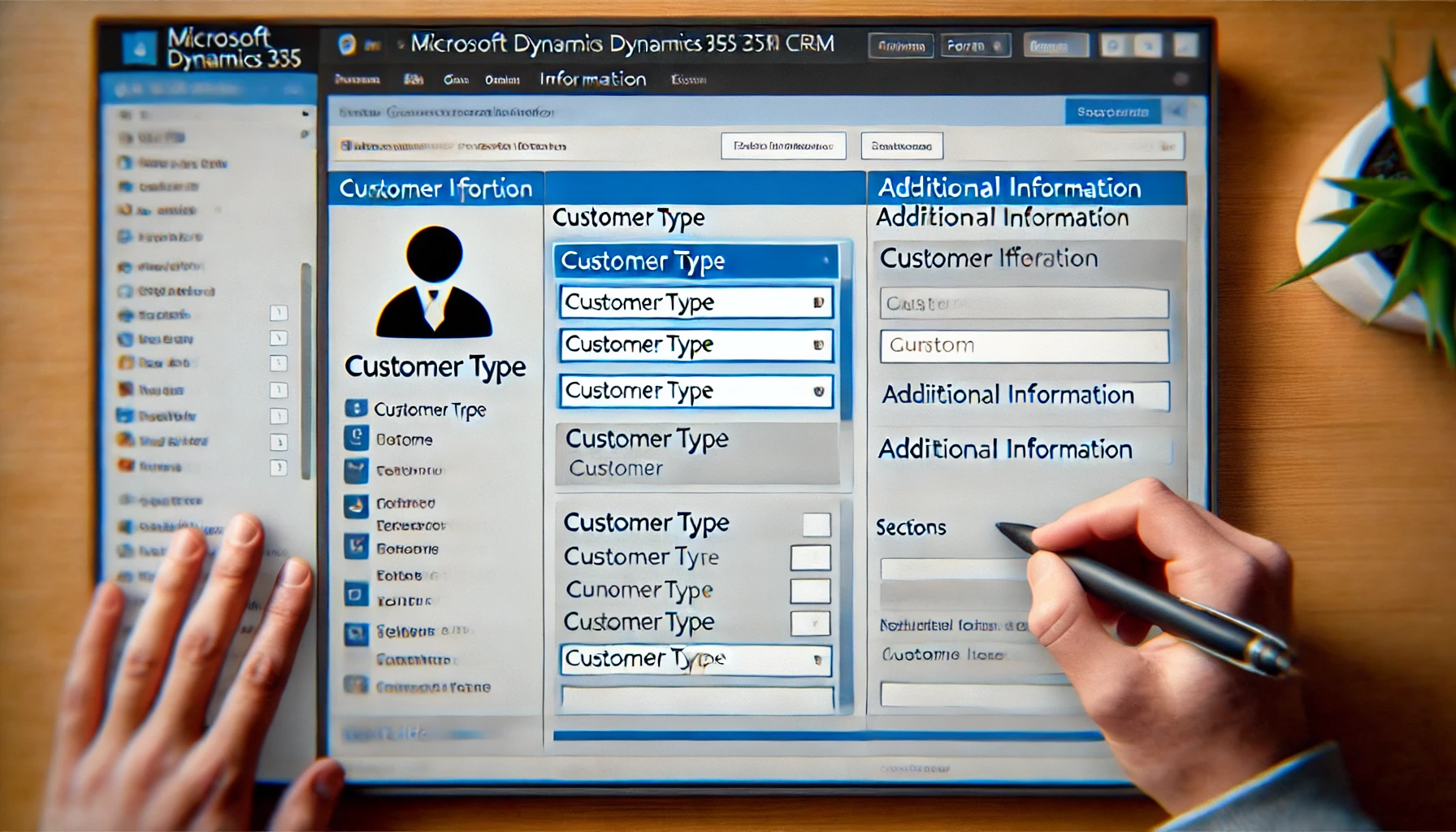Click the 'Curlomer Trpe' list item text
The image size is (1456, 832).
point(430,409)
